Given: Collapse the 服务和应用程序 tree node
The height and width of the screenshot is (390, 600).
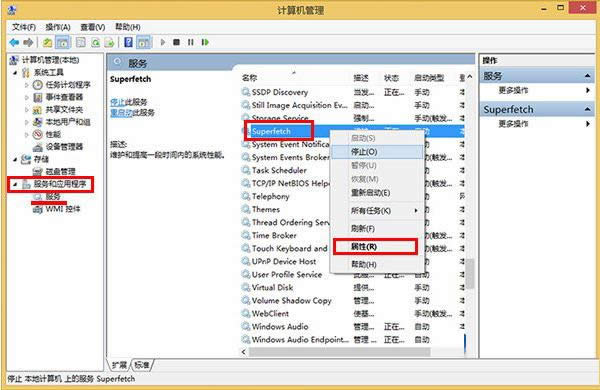Looking at the screenshot, I should [x=15, y=184].
